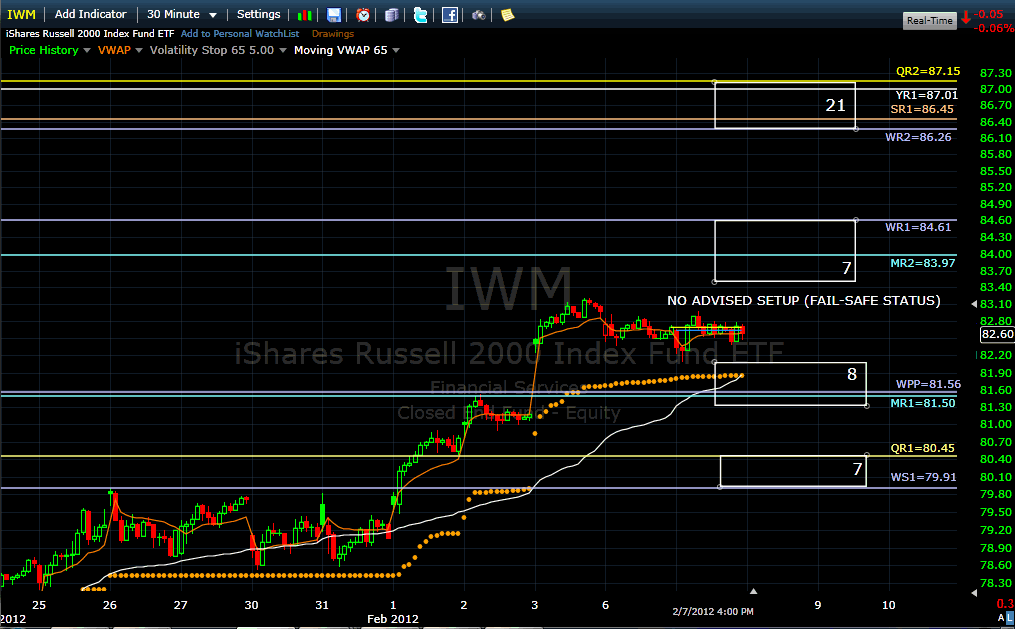Open the yellow sticky note icon
The width and height of the screenshot is (1015, 629).
coord(508,15)
